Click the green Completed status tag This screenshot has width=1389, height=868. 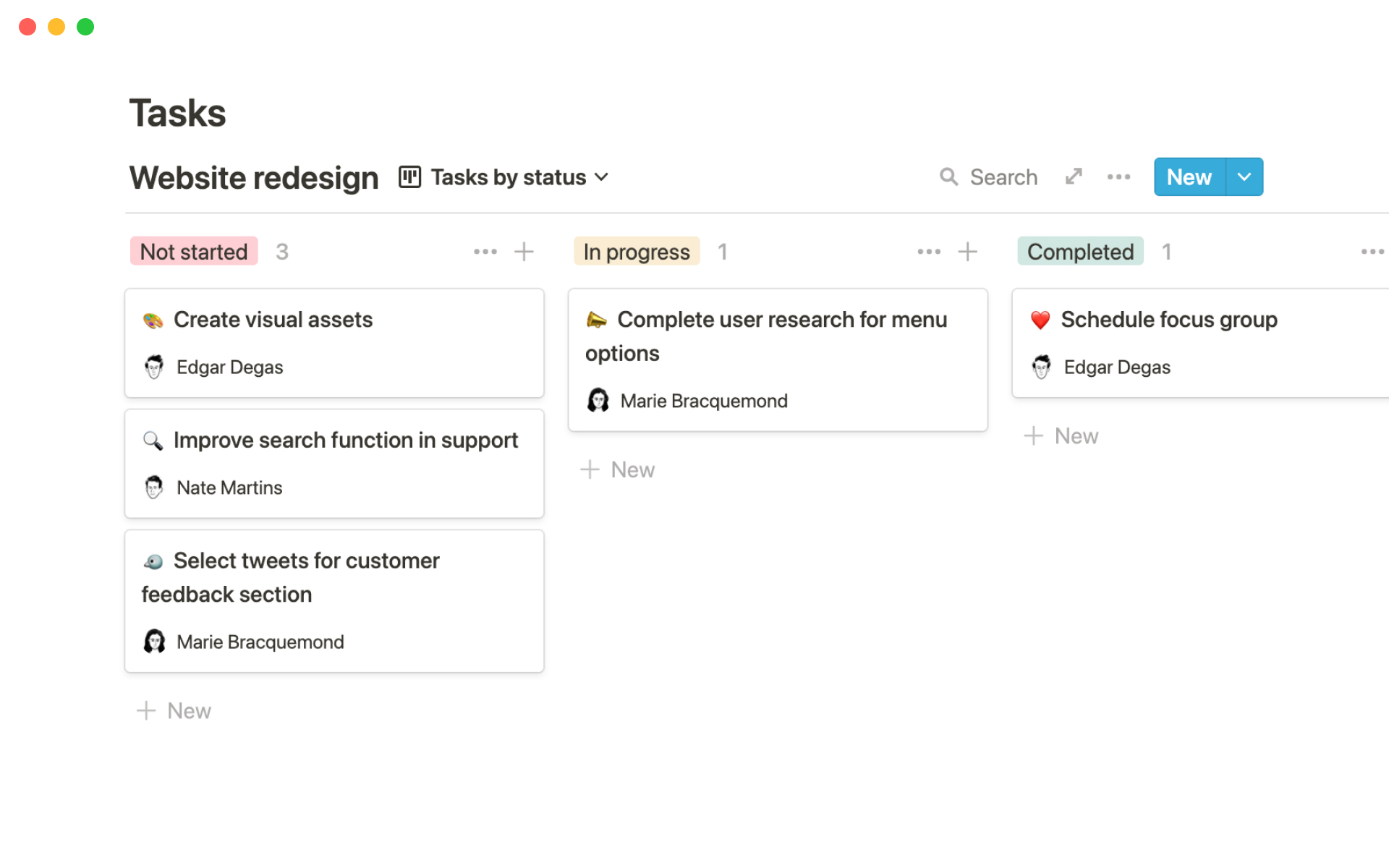(1080, 252)
